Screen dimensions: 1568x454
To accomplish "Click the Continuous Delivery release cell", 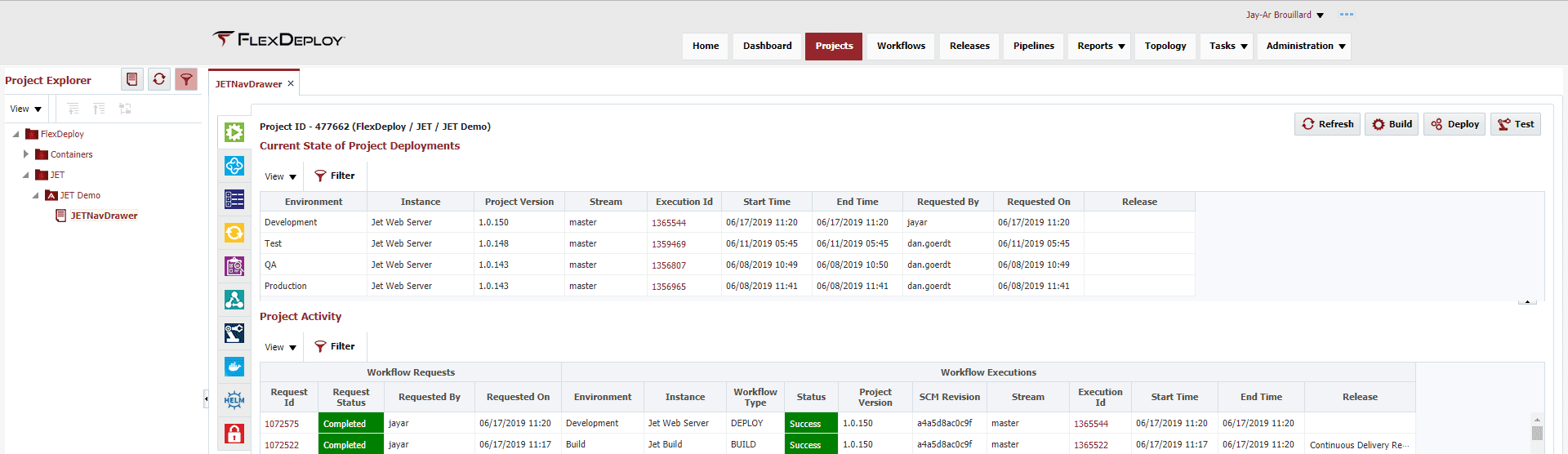I will click(x=1360, y=445).
